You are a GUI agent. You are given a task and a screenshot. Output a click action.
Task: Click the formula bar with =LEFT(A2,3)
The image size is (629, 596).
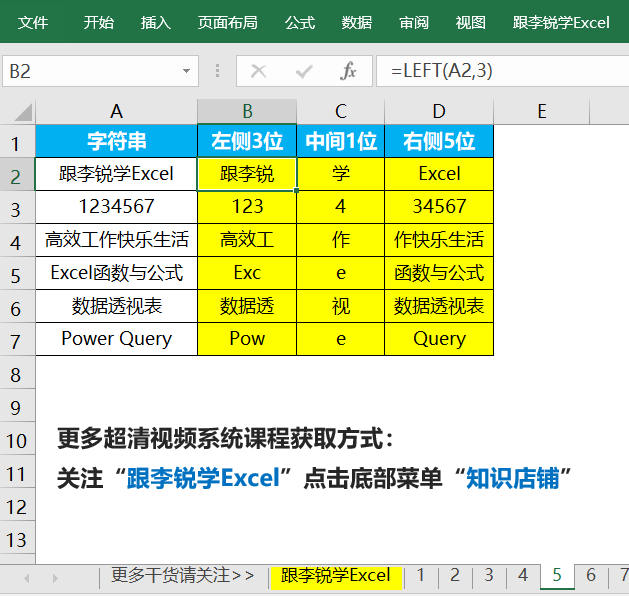click(x=503, y=71)
